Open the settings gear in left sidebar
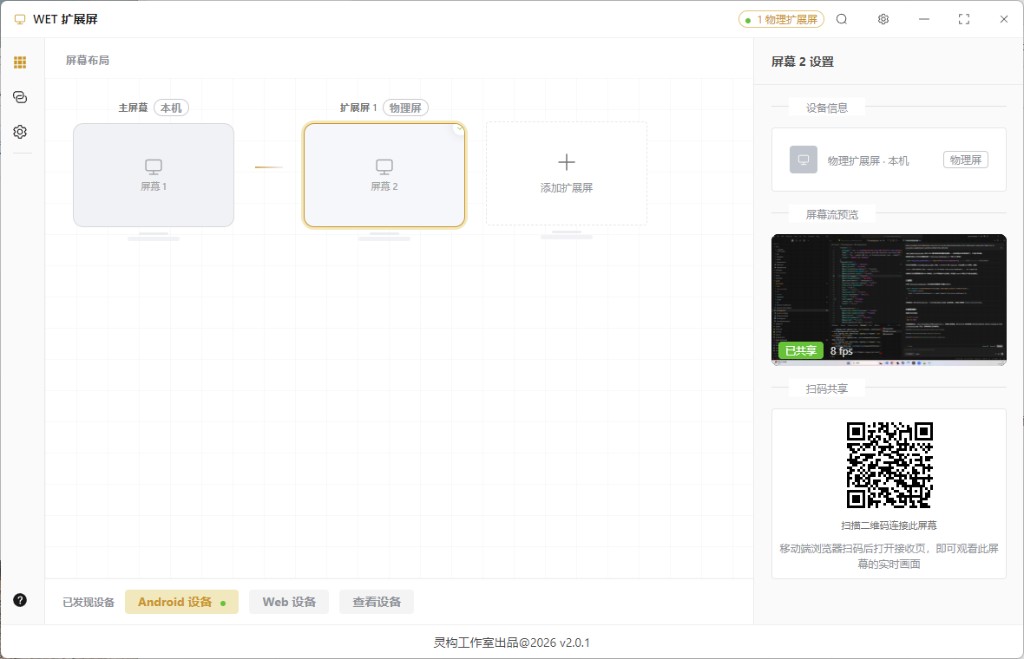 (x=20, y=132)
